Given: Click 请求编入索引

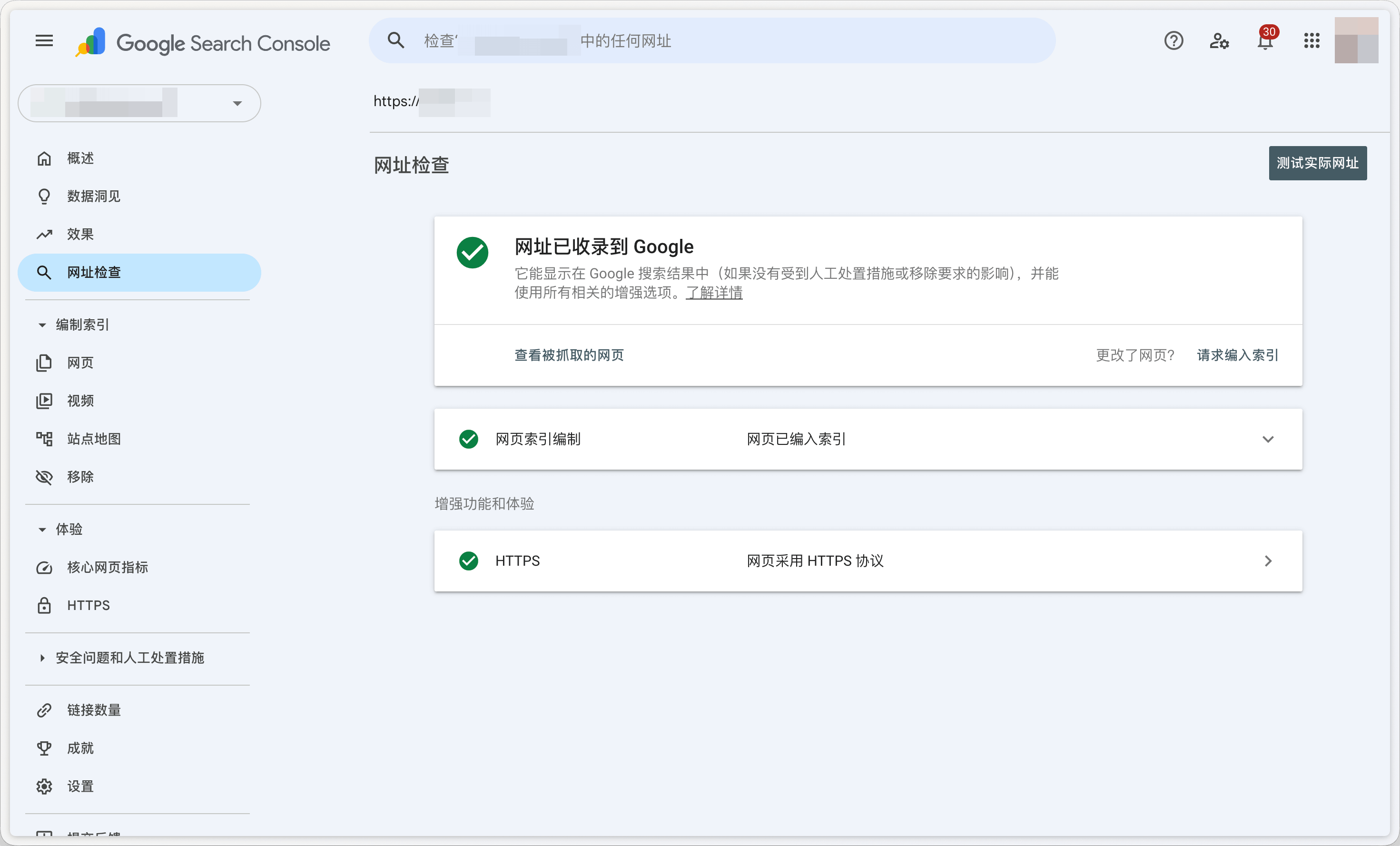Looking at the screenshot, I should point(1238,355).
